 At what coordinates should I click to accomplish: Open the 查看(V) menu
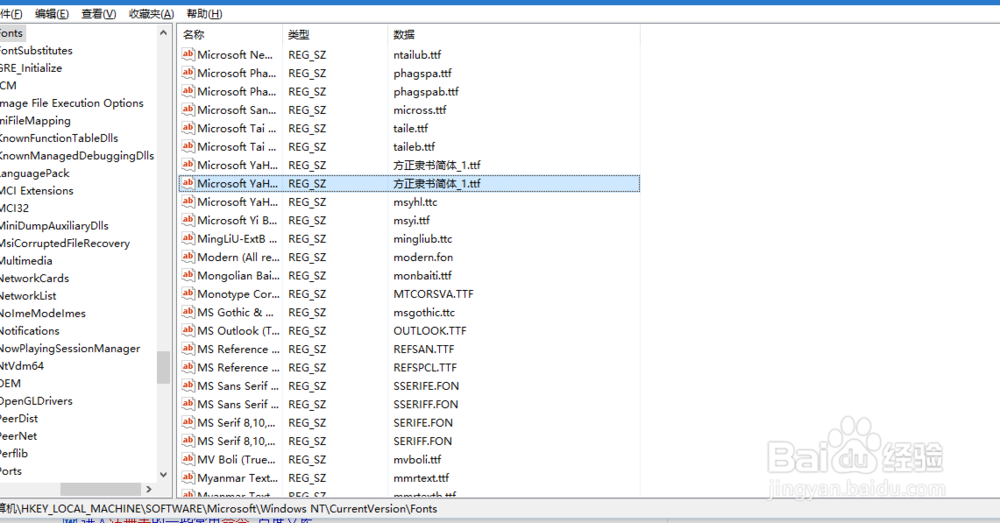point(99,14)
